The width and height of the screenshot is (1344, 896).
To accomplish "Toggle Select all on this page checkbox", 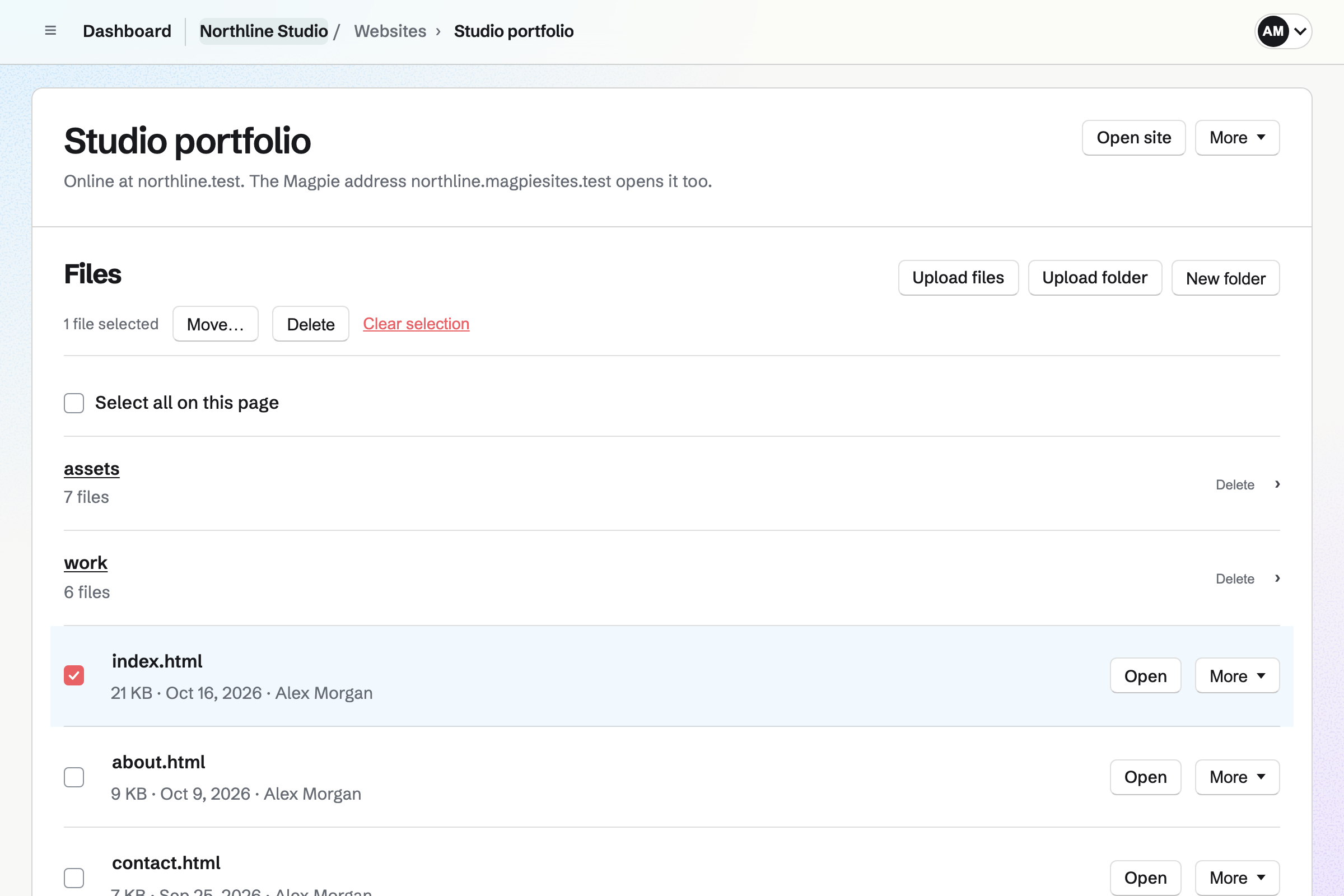I will pyautogui.click(x=74, y=403).
